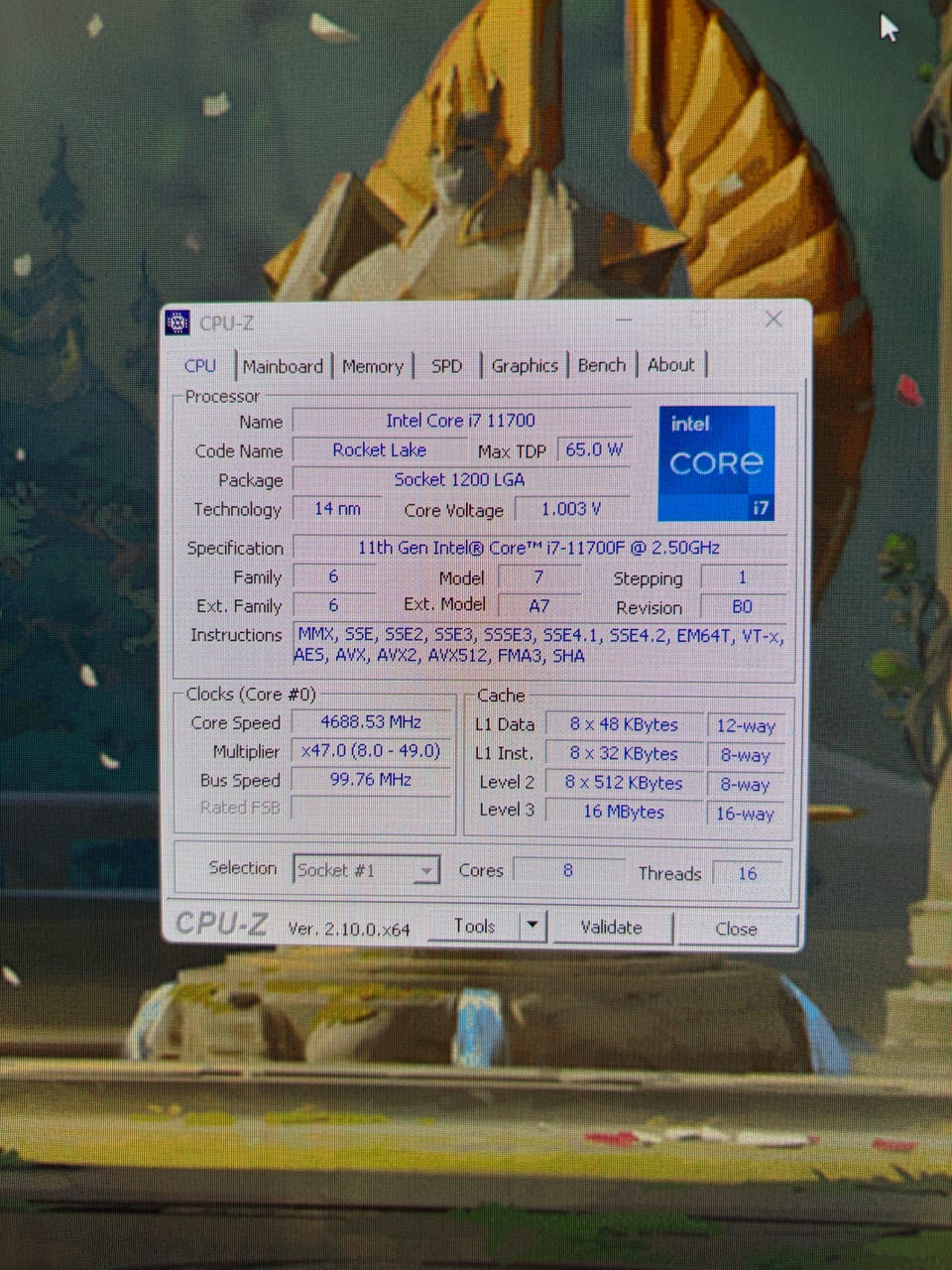The width and height of the screenshot is (952, 1270).
Task: Click the Core Voltage value '1.003 V'
Action: [x=571, y=508]
